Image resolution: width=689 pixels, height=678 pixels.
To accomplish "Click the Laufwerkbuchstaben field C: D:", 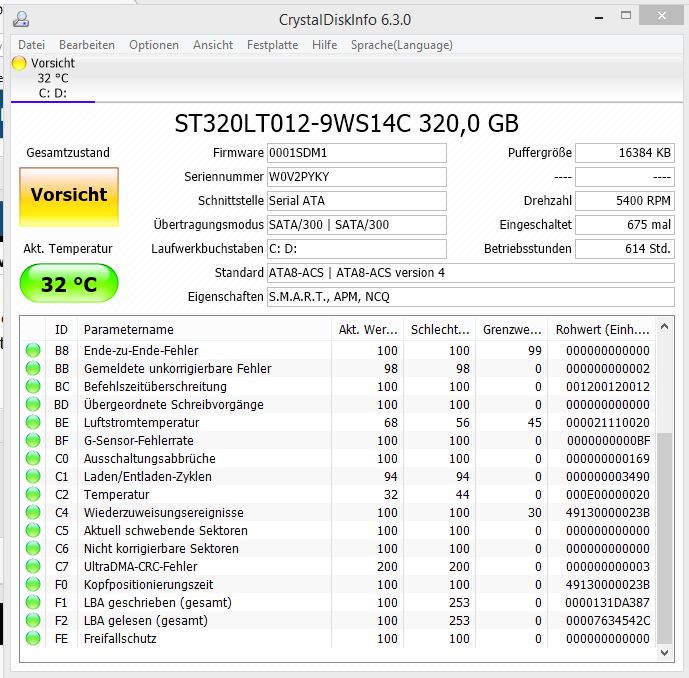I will click(357, 249).
